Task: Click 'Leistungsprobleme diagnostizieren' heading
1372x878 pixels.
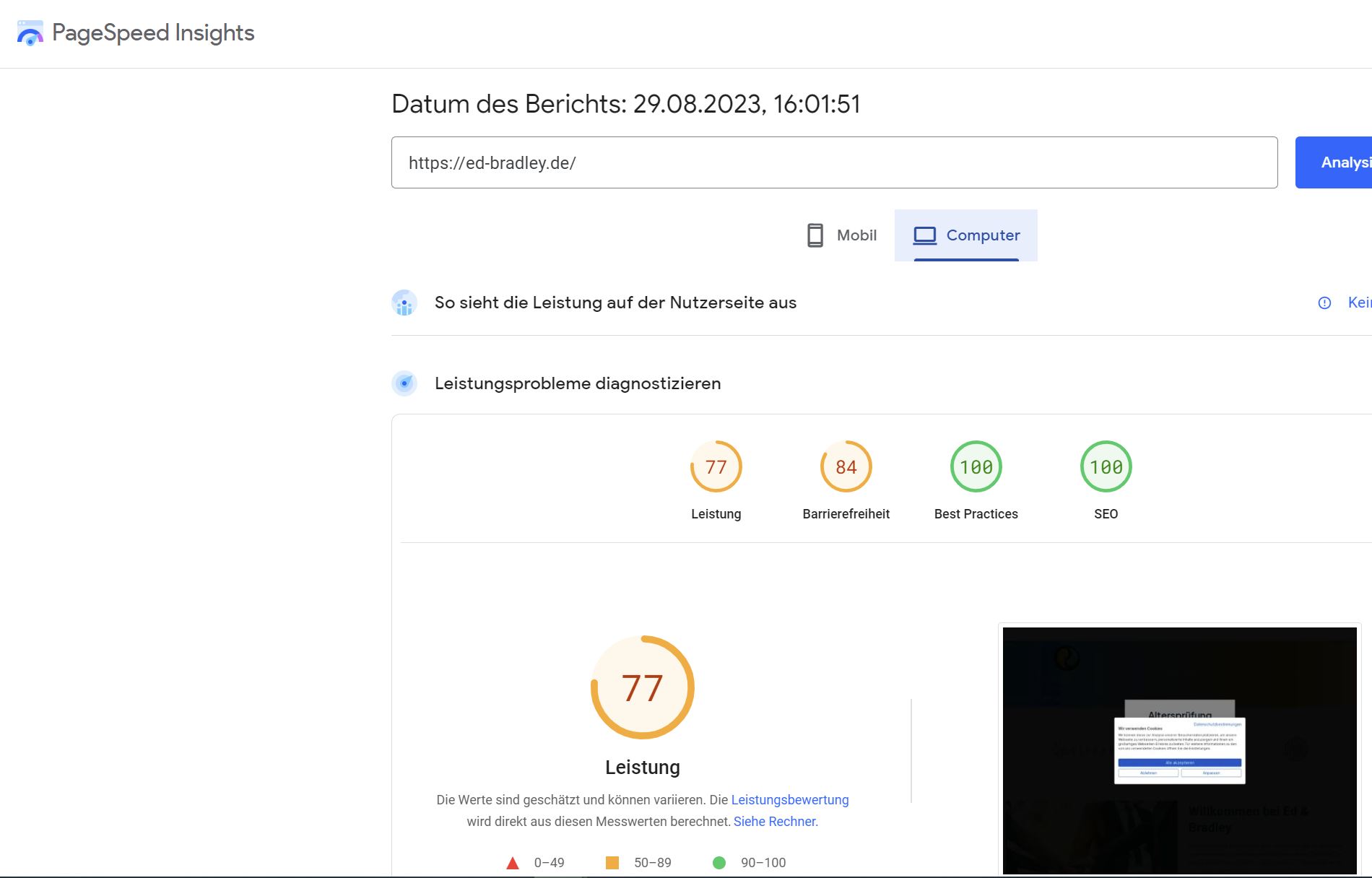Action: click(578, 383)
